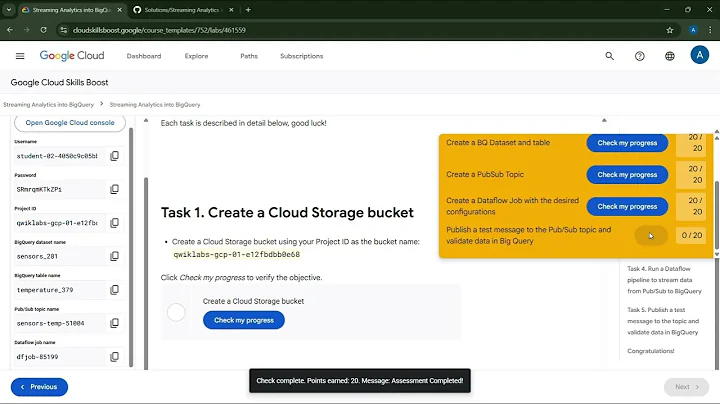The height and width of the screenshot is (404, 720).
Task: Collapse the score panel with the up arrow
Action: coord(604,120)
